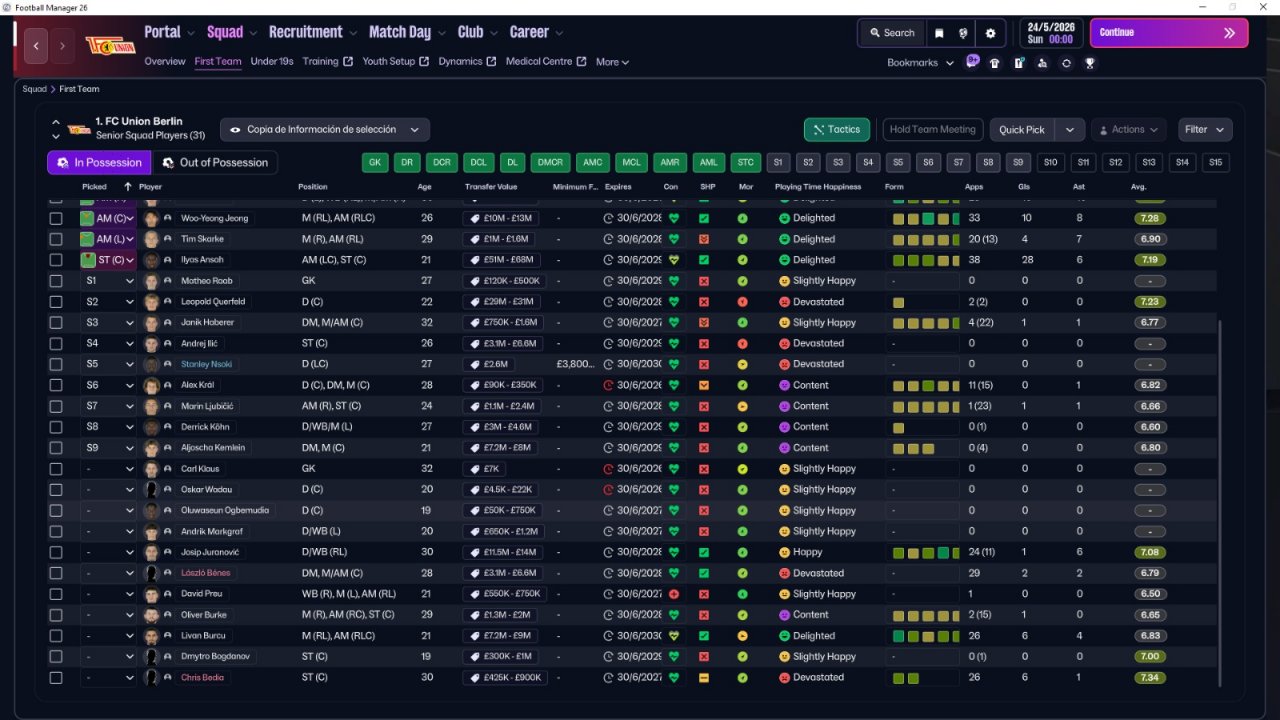Open the Career menu
Viewport: 1280px width, 720px height.
(x=536, y=32)
